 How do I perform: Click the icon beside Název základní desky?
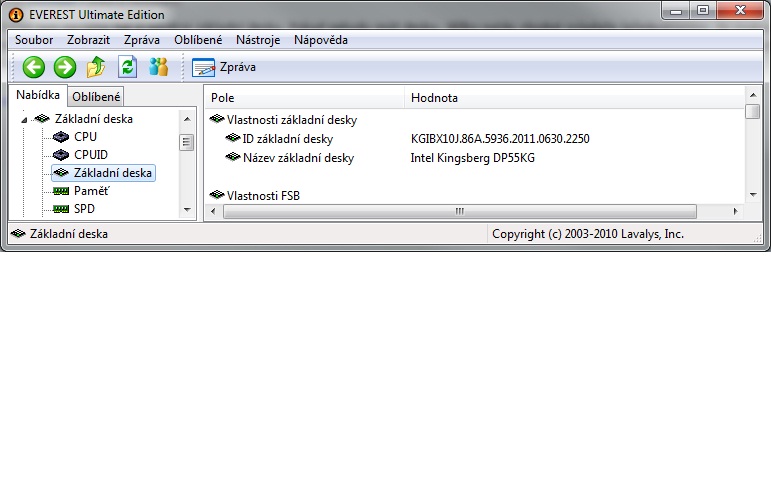click(x=233, y=157)
